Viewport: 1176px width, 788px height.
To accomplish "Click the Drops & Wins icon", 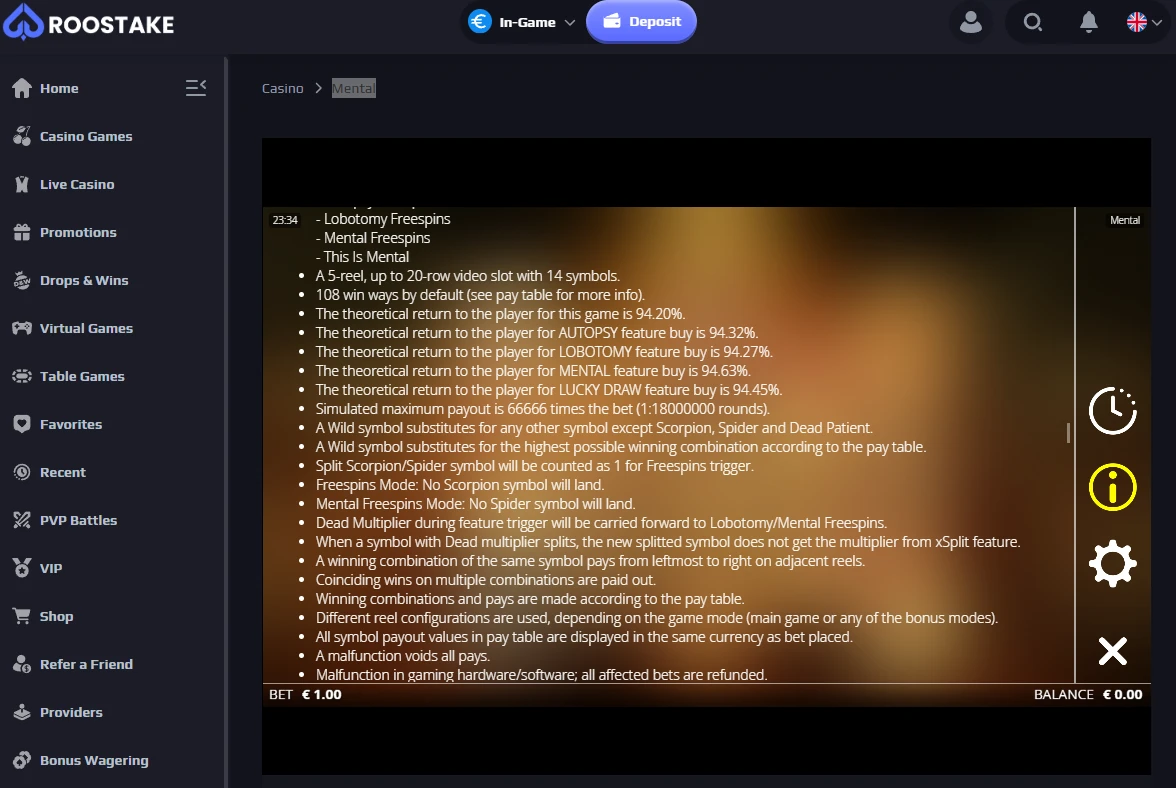I will tap(22, 280).
